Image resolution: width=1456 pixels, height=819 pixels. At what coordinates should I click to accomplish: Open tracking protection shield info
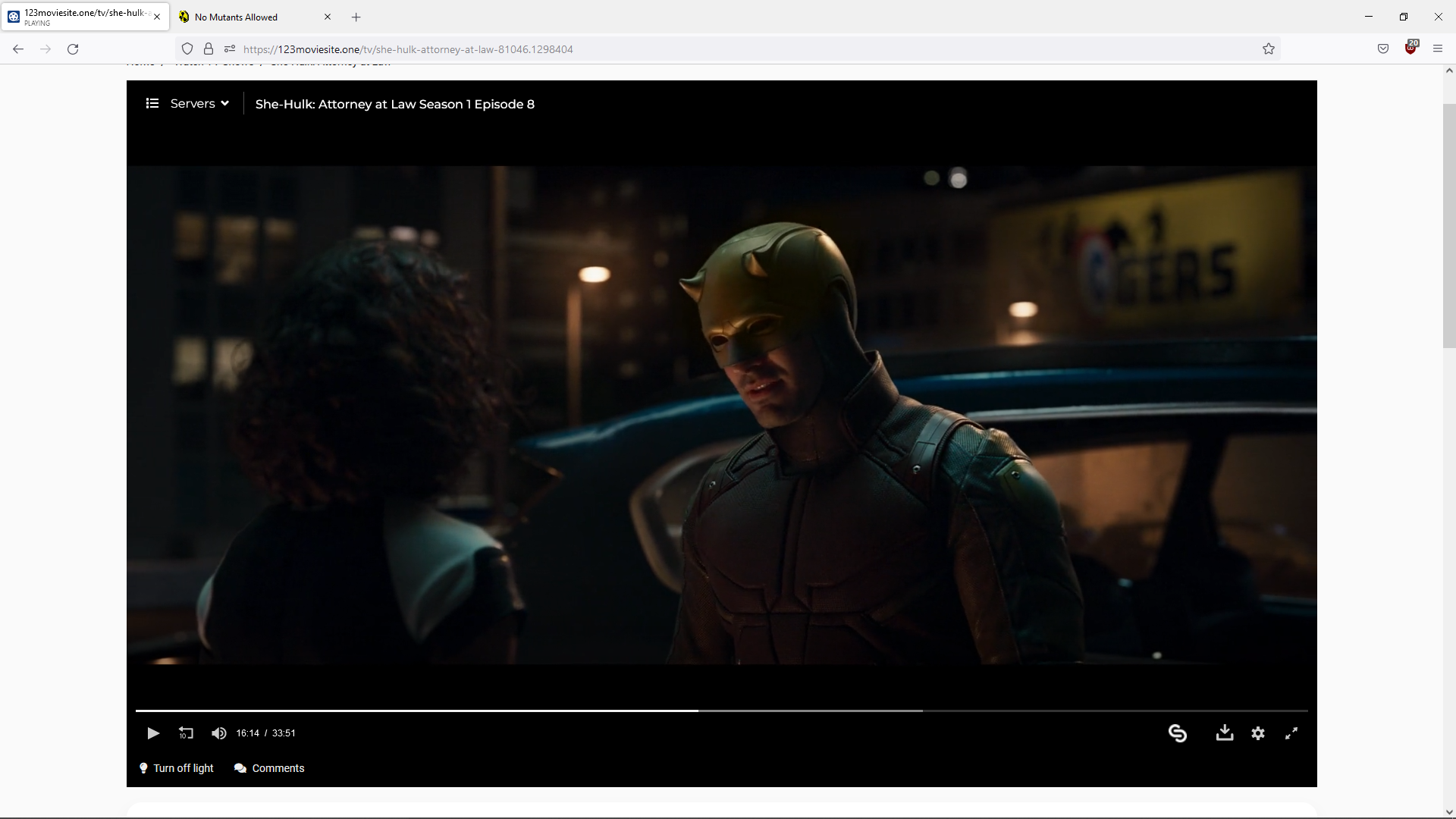click(x=187, y=49)
